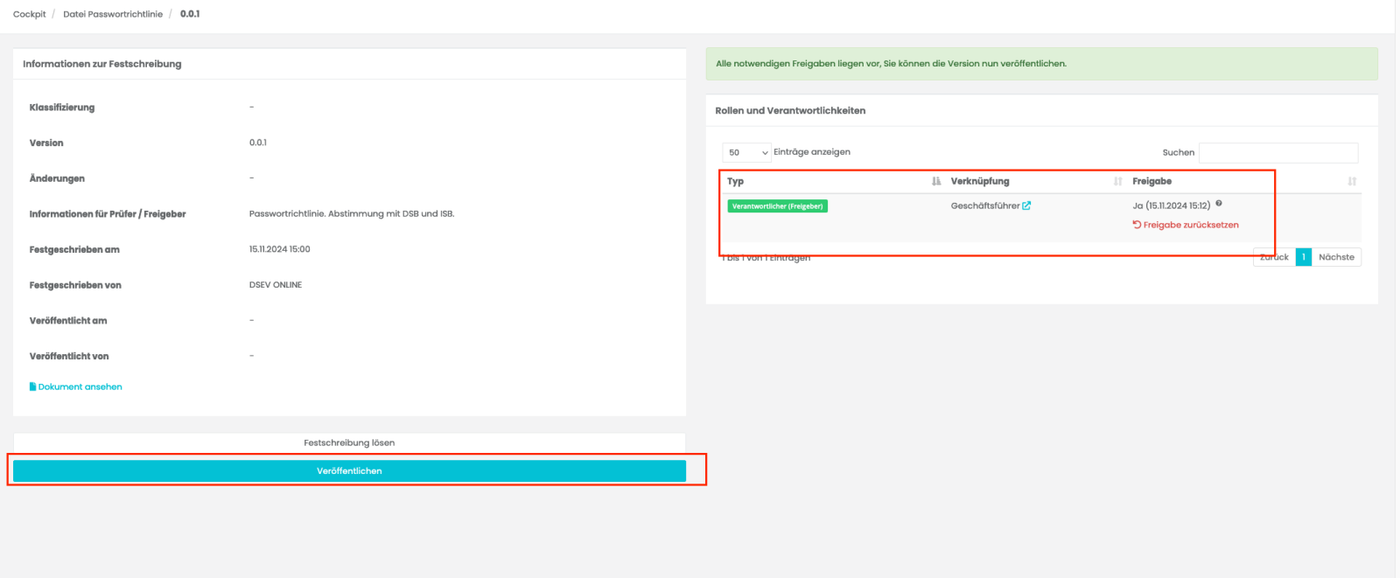Click the help icon beside the approval date
This screenshot has height=578, width=1400.
[1219, 204]
